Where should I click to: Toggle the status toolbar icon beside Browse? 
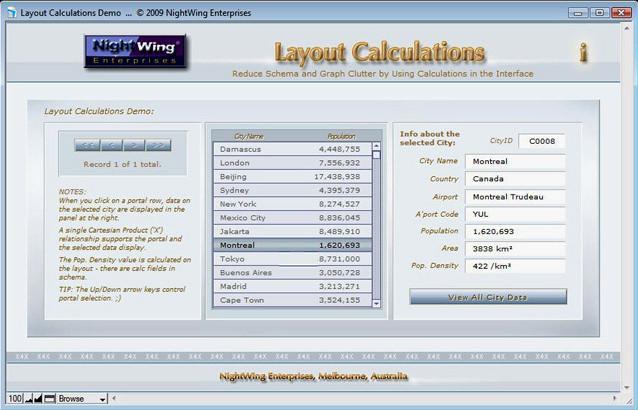click(x=49, y=399)
